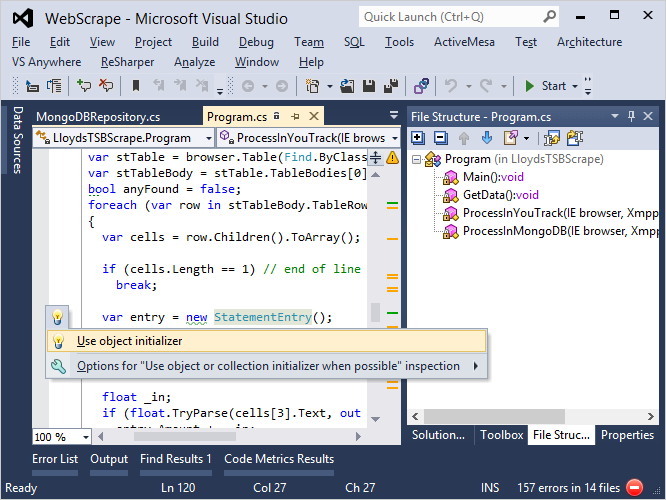The height and width of the screenshot is (500, 666).
Task: Apply the Use object initializer quick fix
Action: [267, 341]
